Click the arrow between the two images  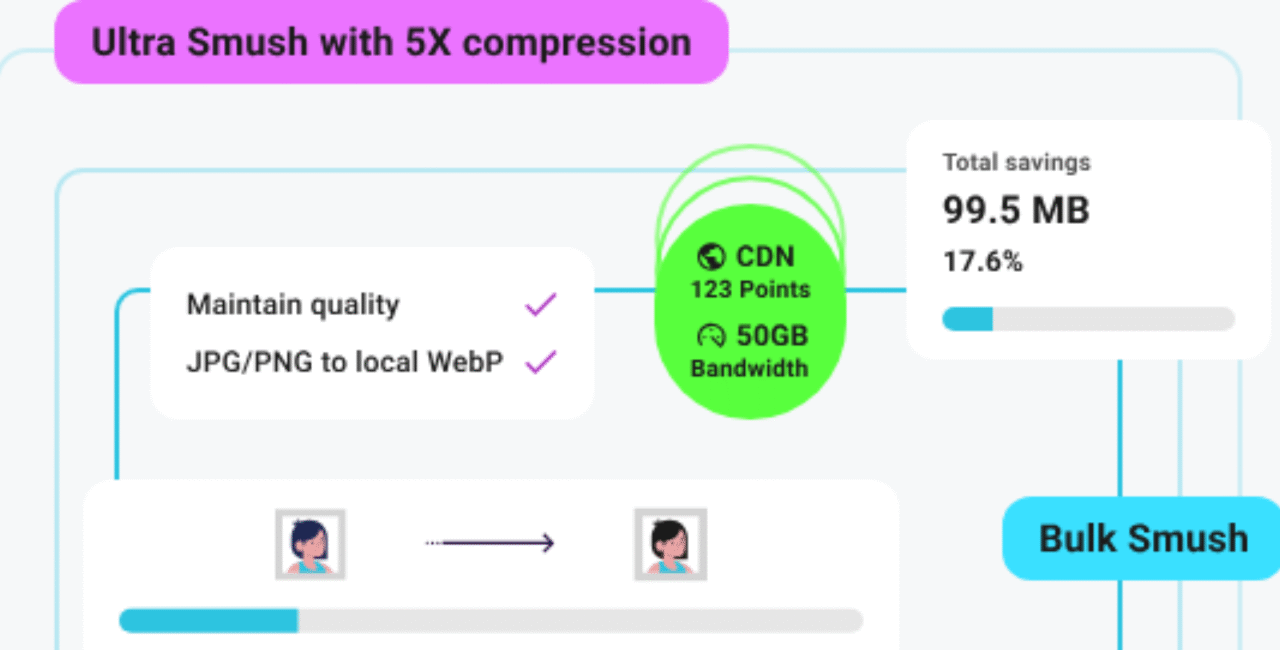click(490, 543)
